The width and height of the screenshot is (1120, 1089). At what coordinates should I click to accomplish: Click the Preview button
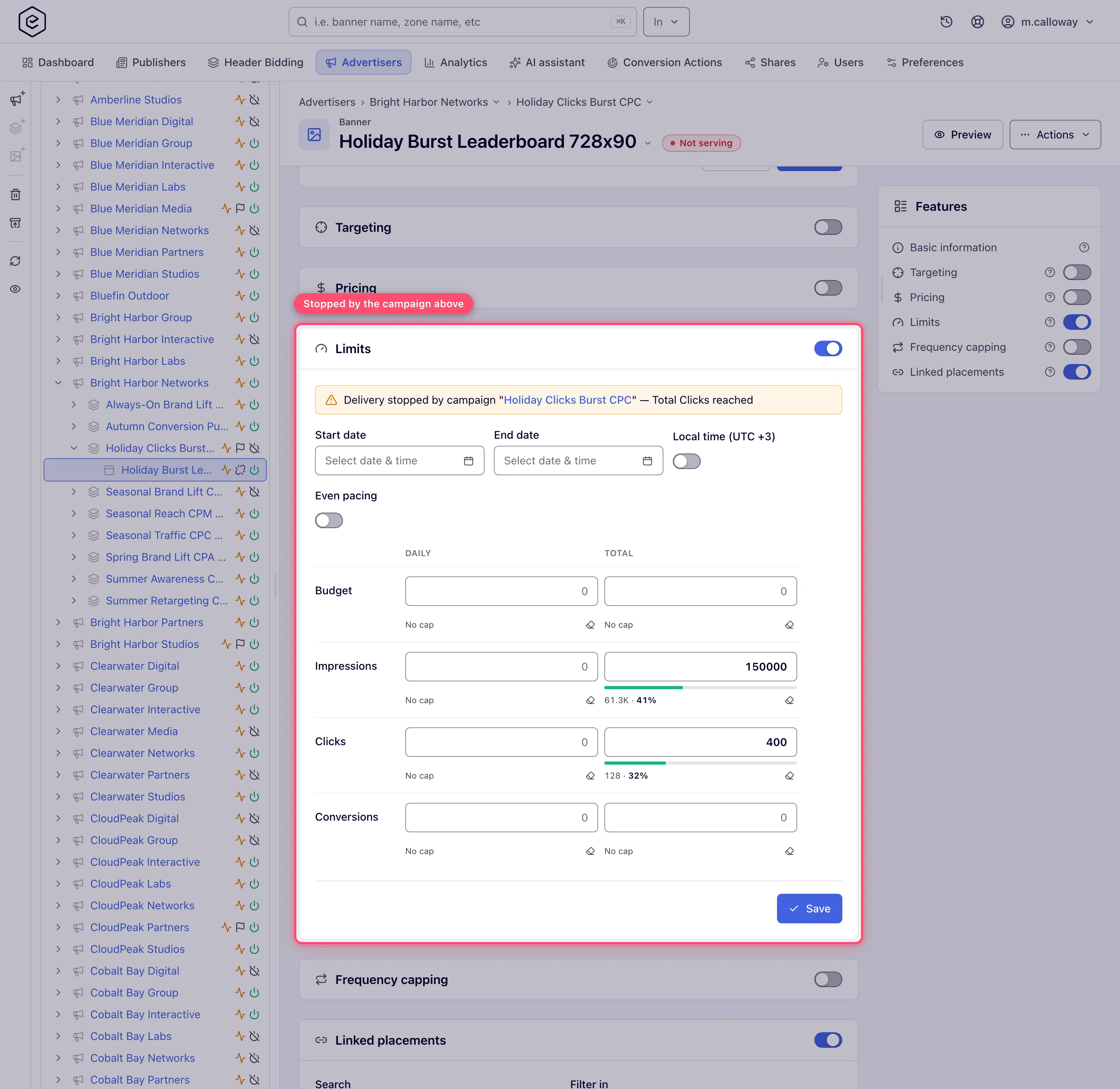pos(962,135)
